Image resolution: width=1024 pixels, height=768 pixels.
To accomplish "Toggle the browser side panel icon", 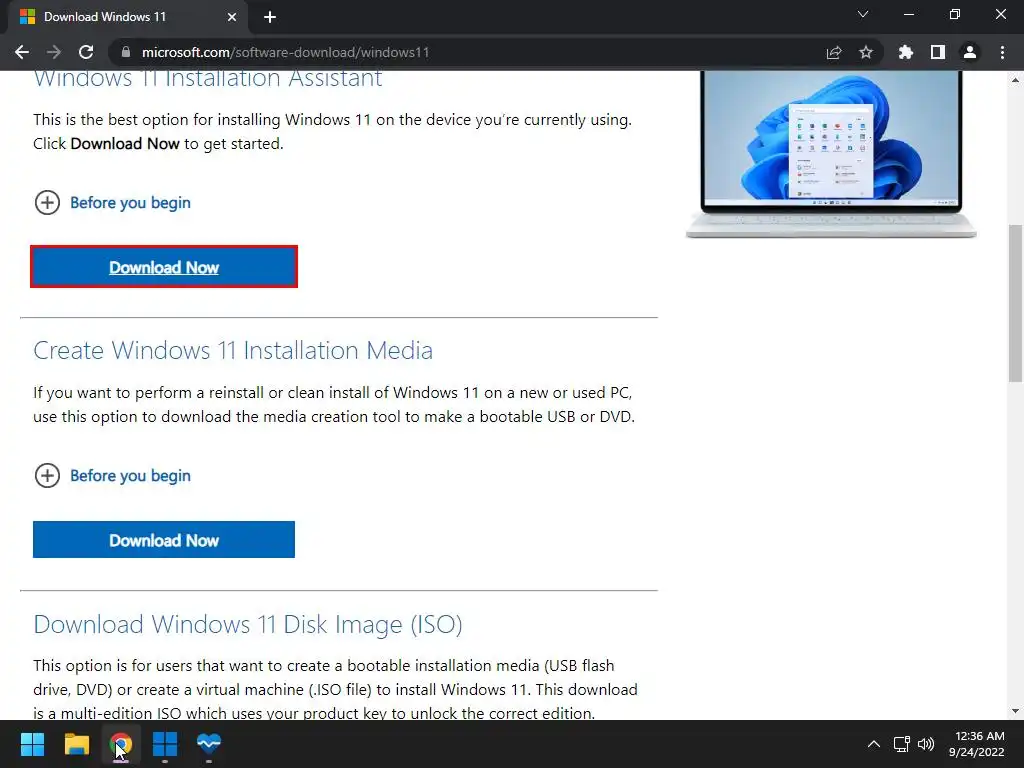I will point(938,52).
